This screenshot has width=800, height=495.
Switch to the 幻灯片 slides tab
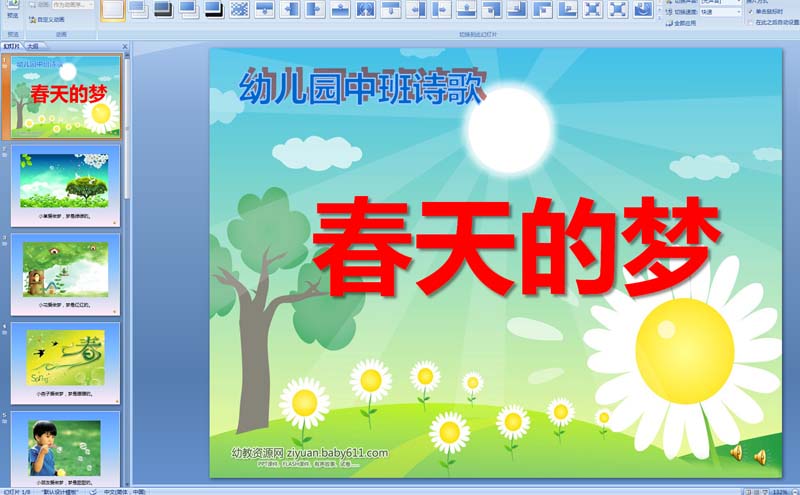click(11, 46)
